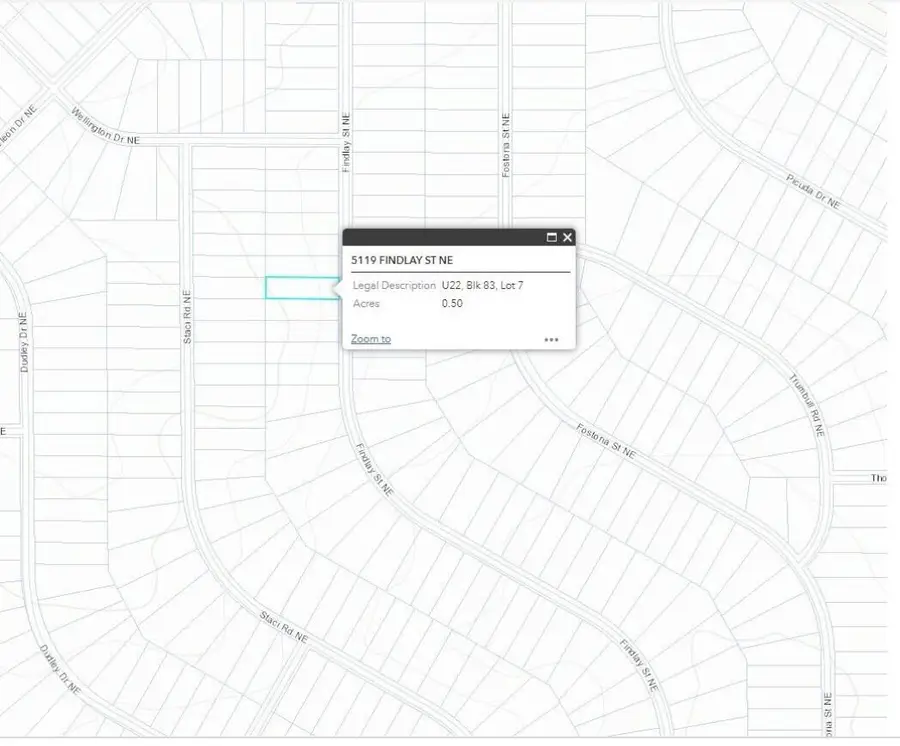Viewport: 900px width, 746px height.
Task: Click the Acres field label in popup
Action: (x=367, y=304)
